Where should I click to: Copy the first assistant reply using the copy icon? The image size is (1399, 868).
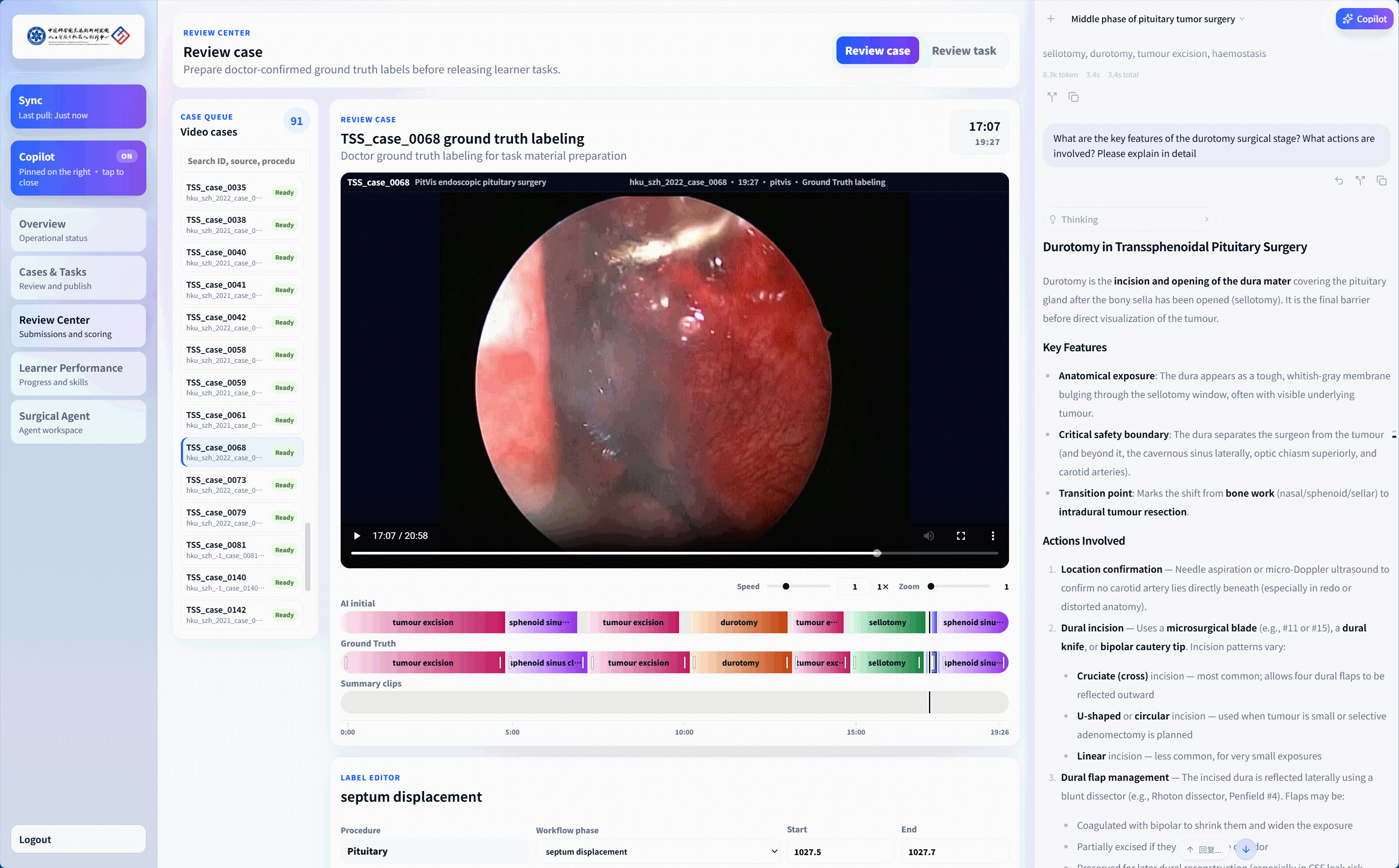pyautogui.click(x=1073, y=97)
